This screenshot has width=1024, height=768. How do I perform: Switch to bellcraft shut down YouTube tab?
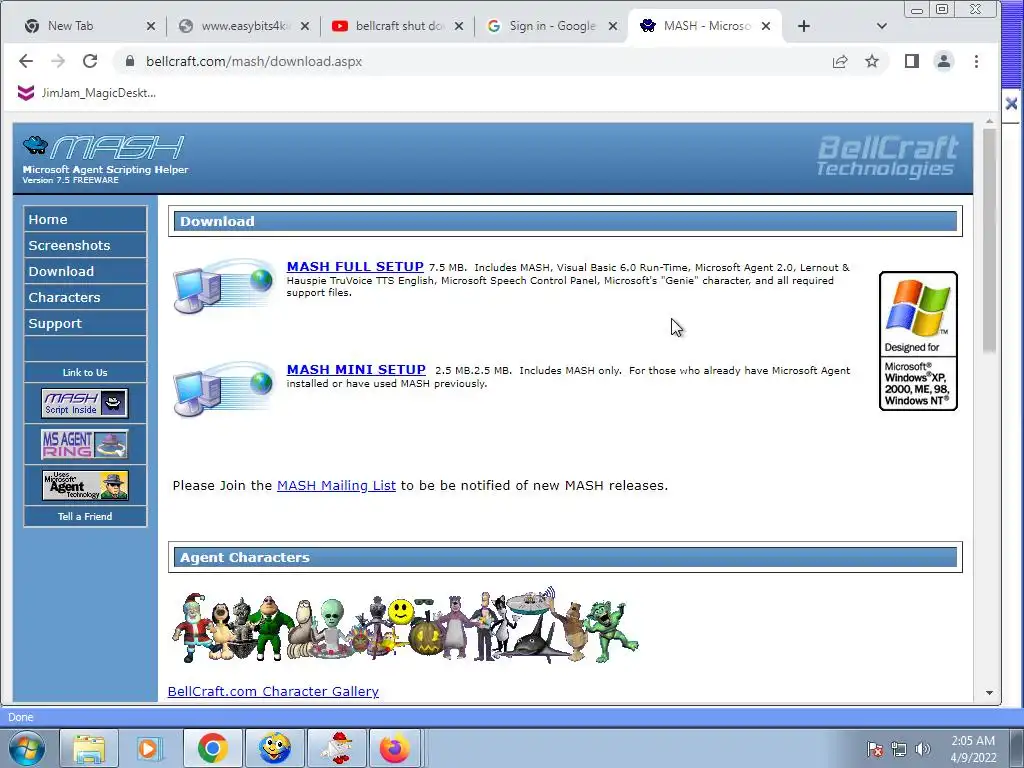coord(400,26)
